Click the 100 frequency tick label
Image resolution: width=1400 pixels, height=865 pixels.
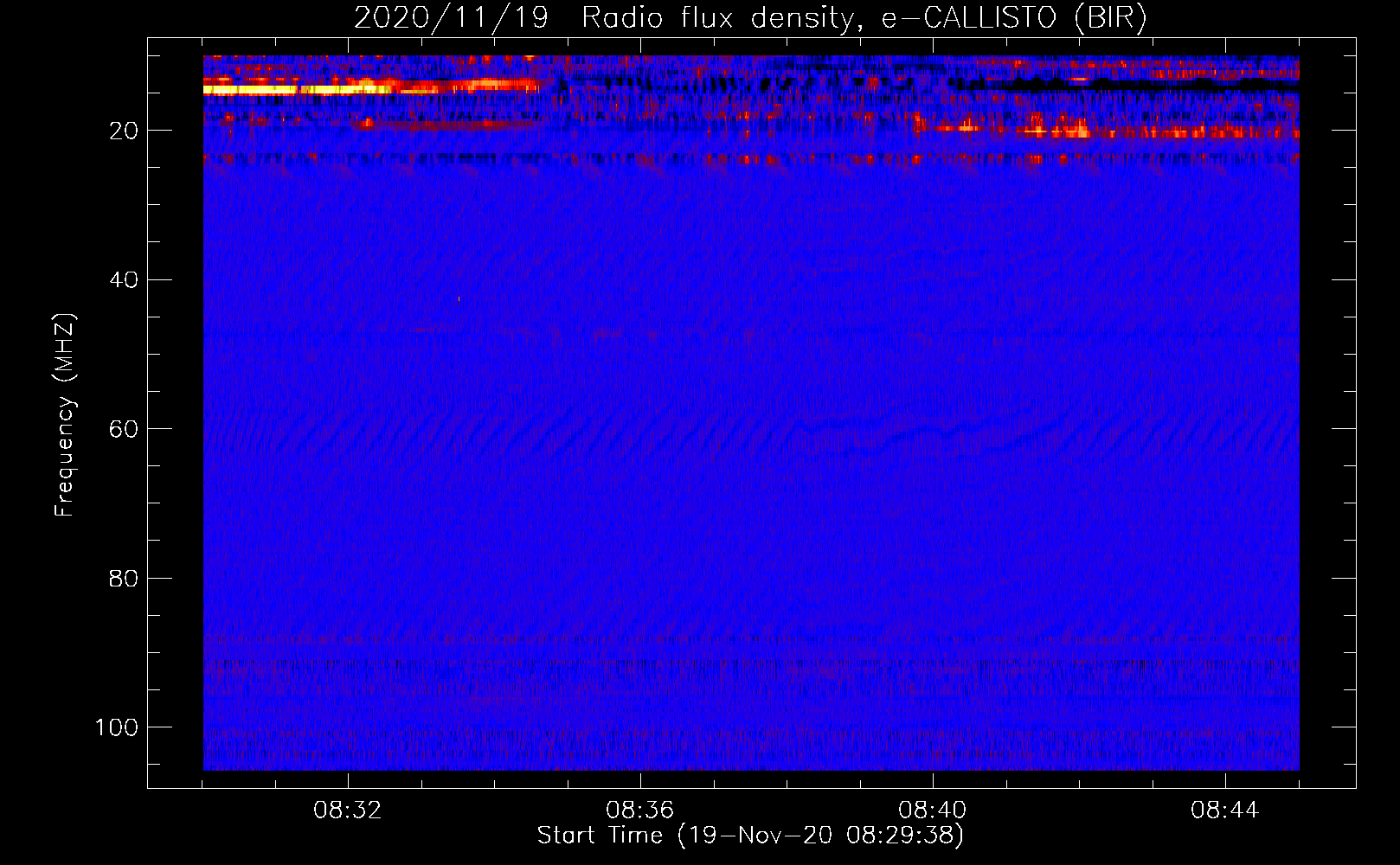[117, 727]
